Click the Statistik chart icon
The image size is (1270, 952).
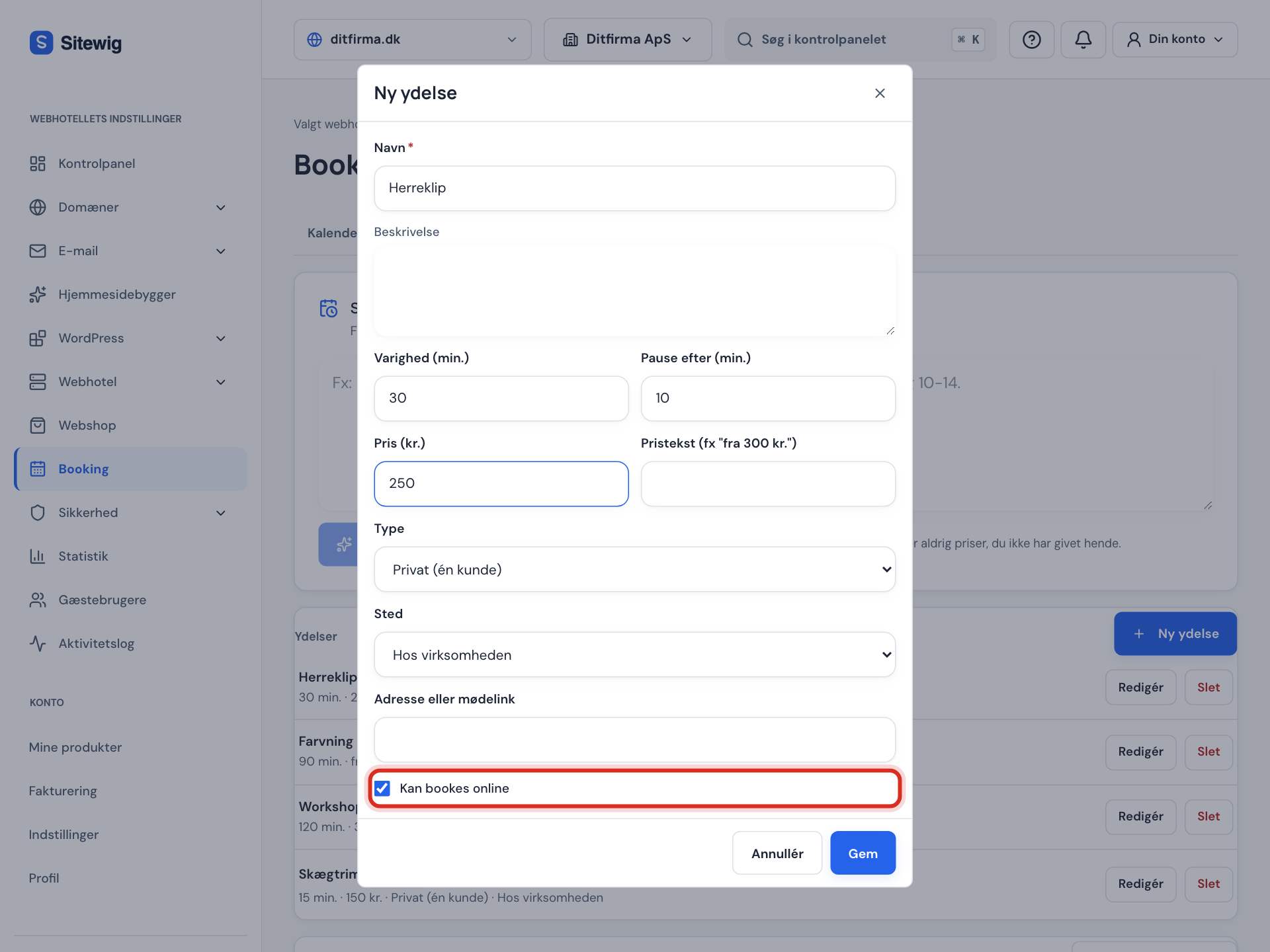(x=38, y=557)
